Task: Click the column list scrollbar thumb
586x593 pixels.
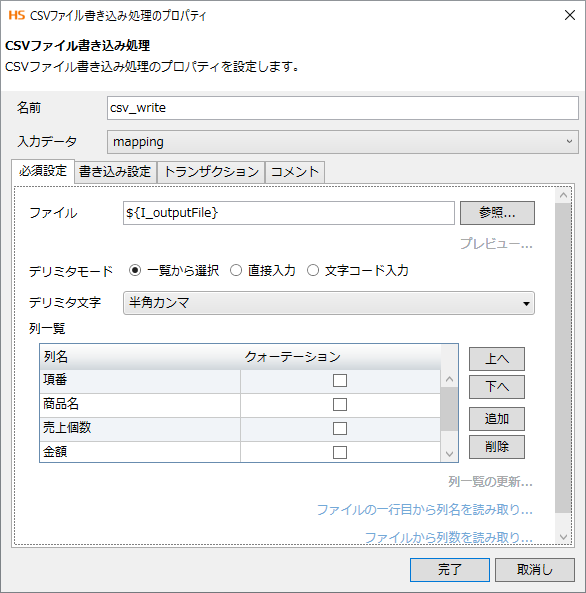Action: (x=449, y=409)
